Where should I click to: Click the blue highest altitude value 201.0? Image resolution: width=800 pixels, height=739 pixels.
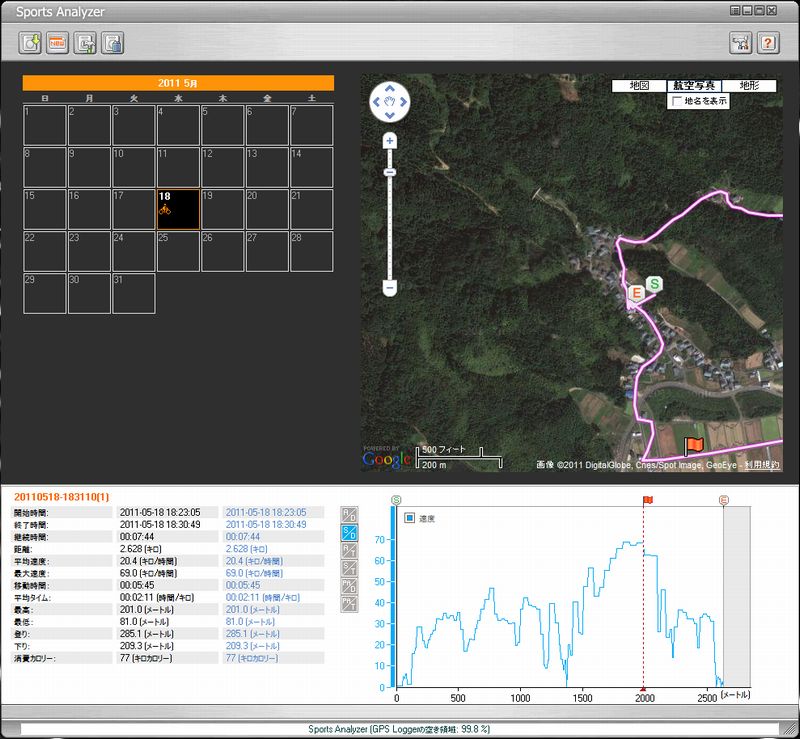point(253,610)
